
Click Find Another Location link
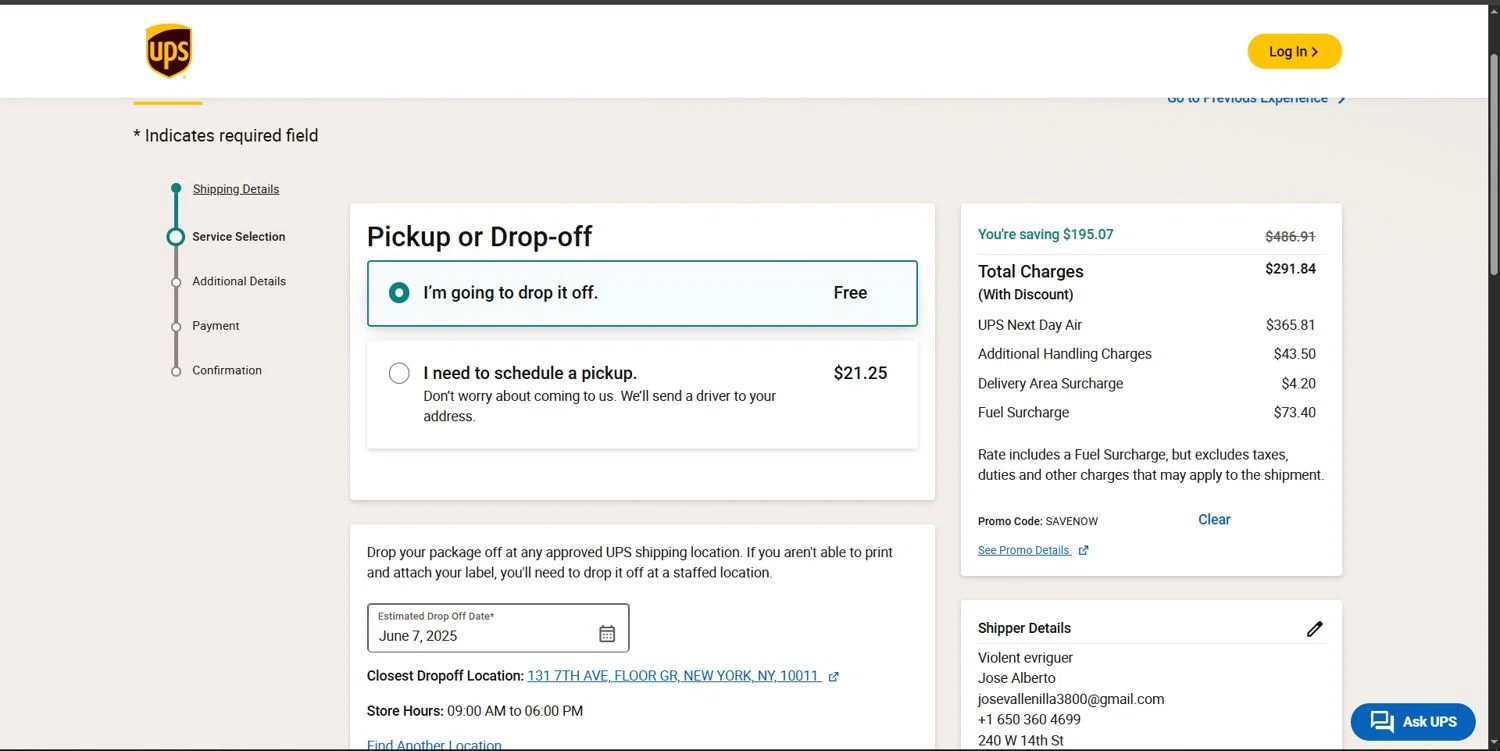tap(434, 745)
